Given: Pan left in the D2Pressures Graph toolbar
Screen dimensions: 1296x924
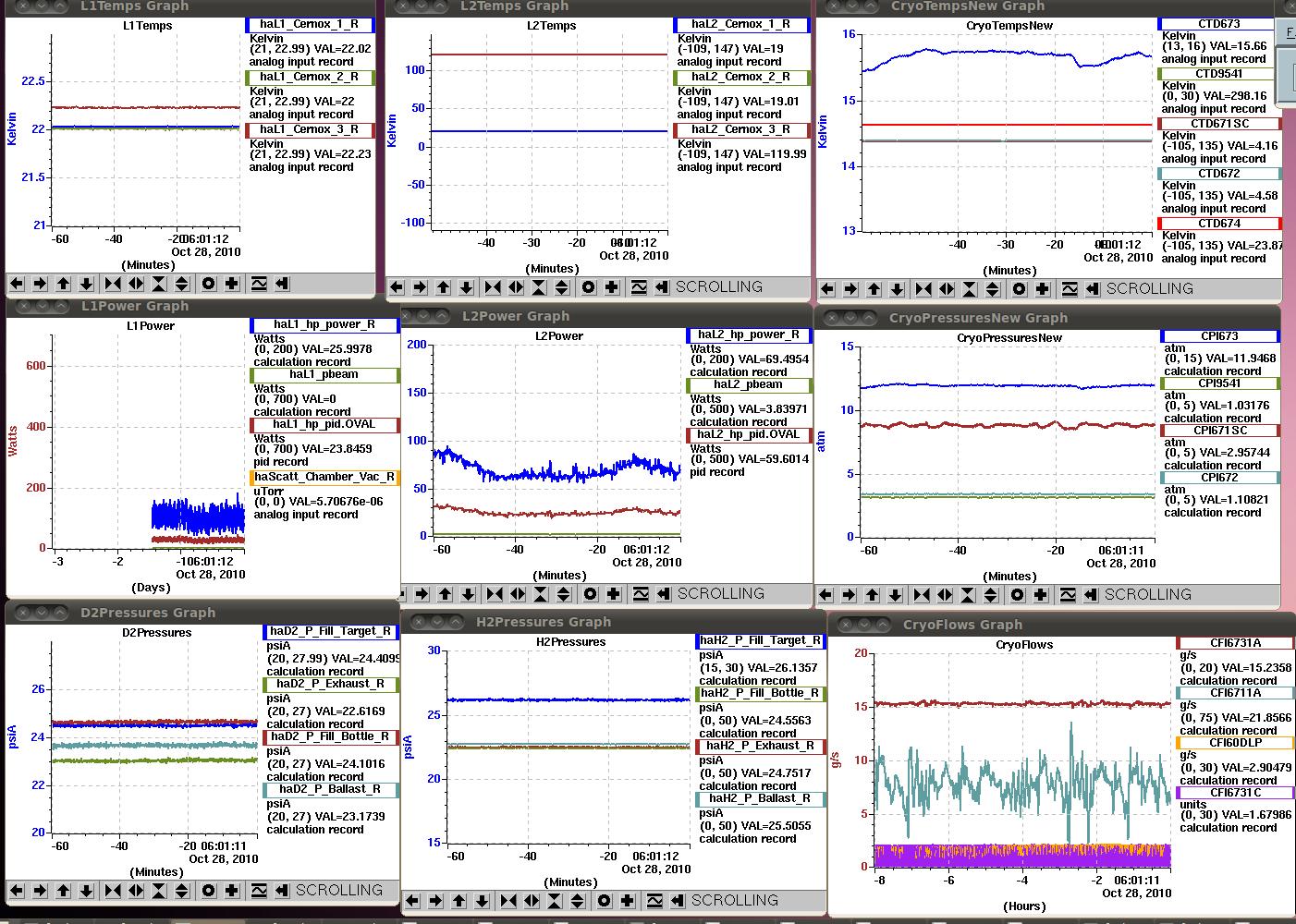Looking at the screenshot, I should click(x=17, y=891).
